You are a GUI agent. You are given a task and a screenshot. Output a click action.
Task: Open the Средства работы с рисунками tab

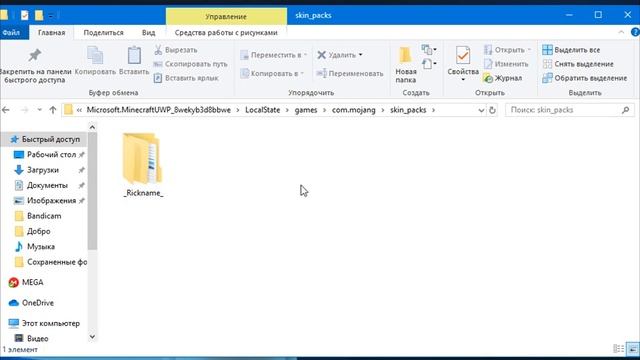click(x=226, y=33)
